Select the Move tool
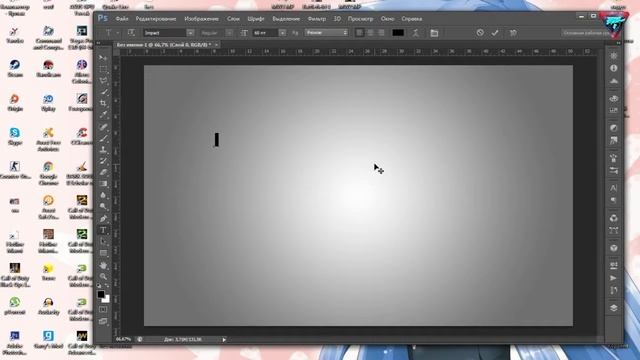The image size is (640, 360). point(103,58)
